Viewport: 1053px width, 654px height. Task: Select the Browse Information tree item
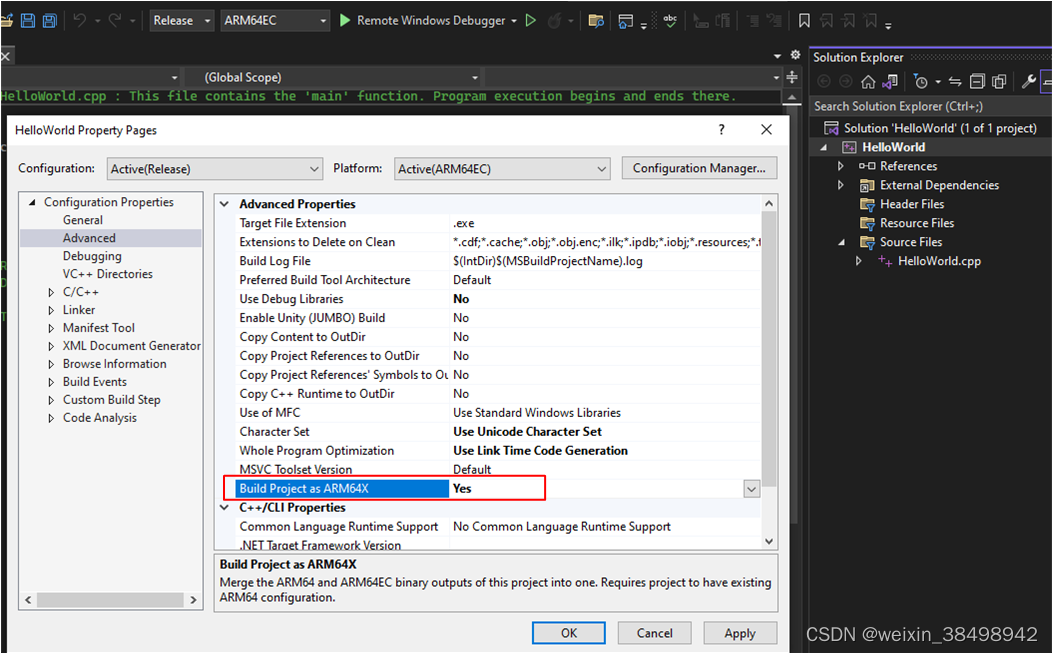pos(114,364)
